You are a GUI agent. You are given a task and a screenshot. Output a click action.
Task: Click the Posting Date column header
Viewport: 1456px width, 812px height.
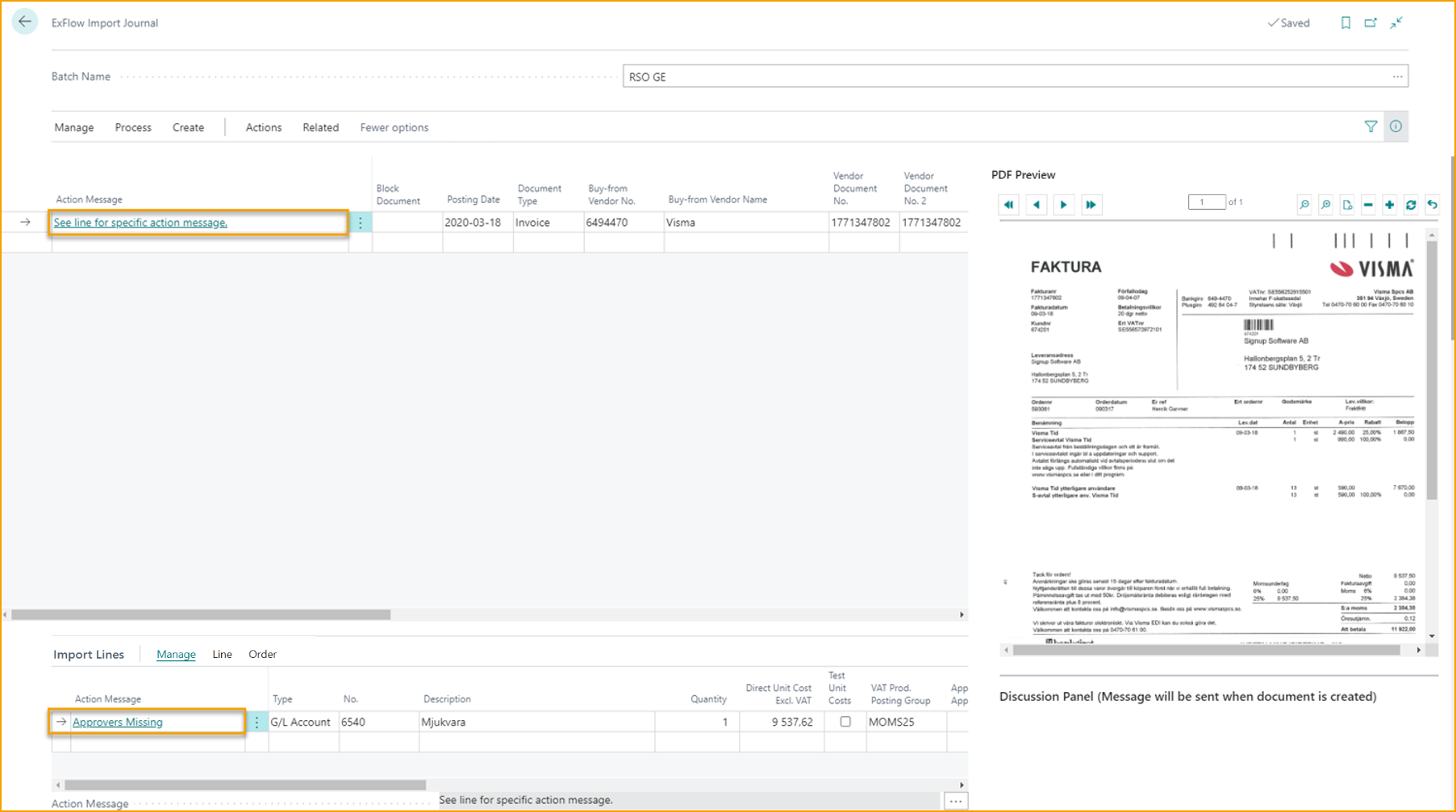pos(474,199)
